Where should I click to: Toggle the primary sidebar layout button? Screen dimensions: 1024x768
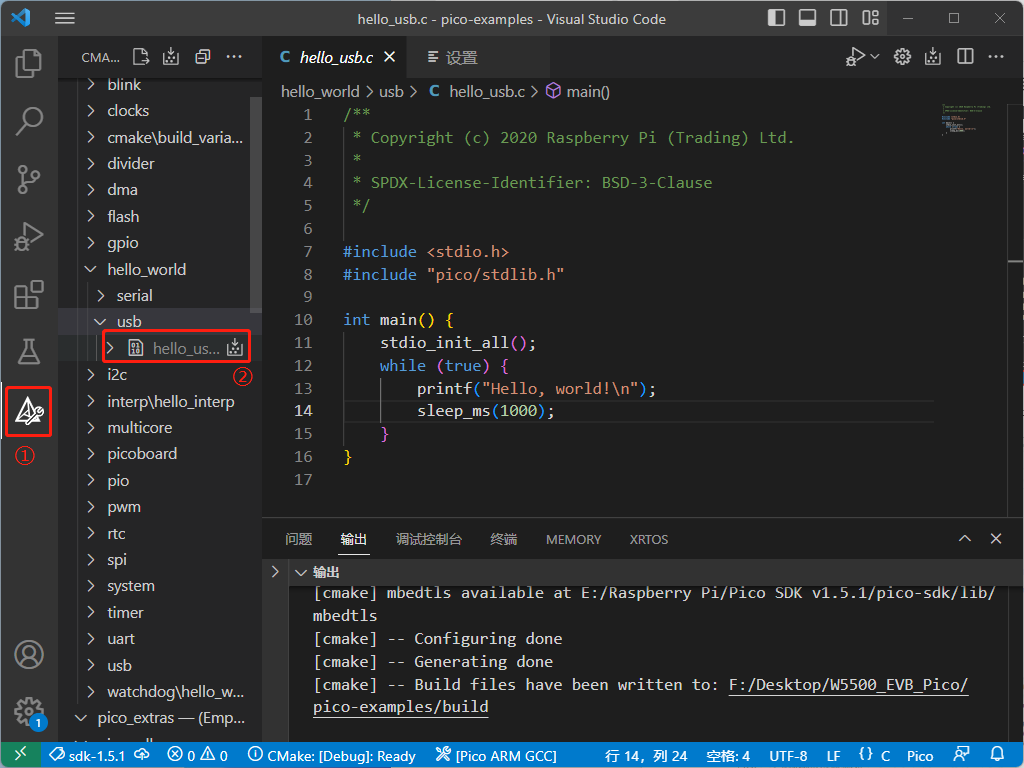tap(777, 18)
